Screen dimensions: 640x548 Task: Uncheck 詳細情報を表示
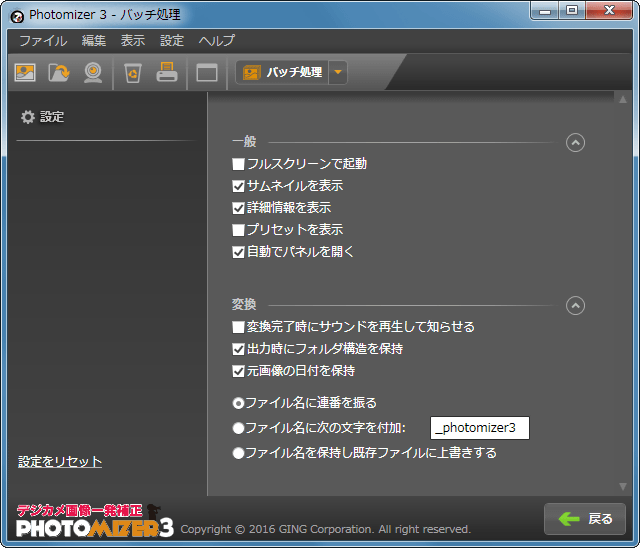click(x=238, y=208)
